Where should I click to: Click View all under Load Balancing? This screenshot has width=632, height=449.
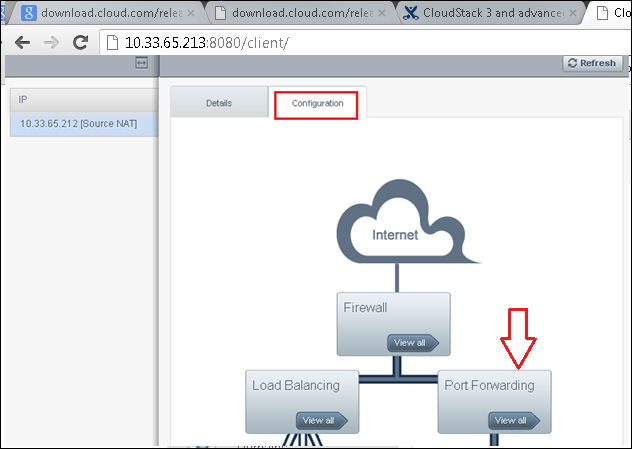click(x=320, y=420)
